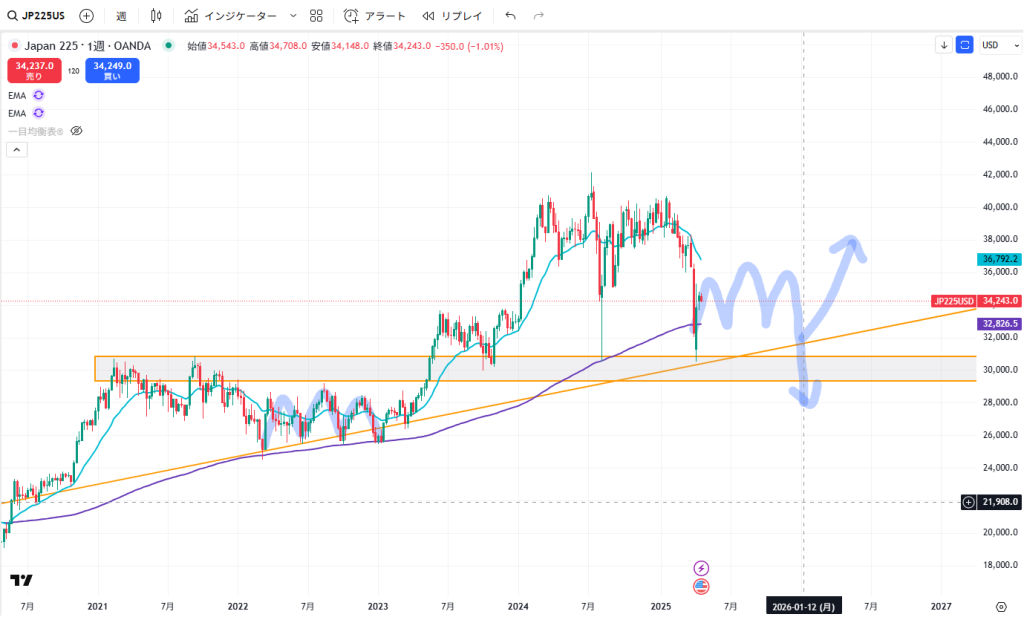Viewport: 1024px width, 617px height.
Task: Open the インジケーター indicators menu
Action: point(229,16)
